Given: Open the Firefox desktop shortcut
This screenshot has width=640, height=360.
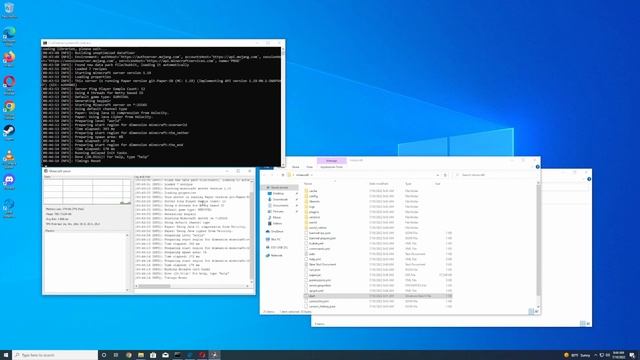Looking at the screenshot, I should 9,58.
